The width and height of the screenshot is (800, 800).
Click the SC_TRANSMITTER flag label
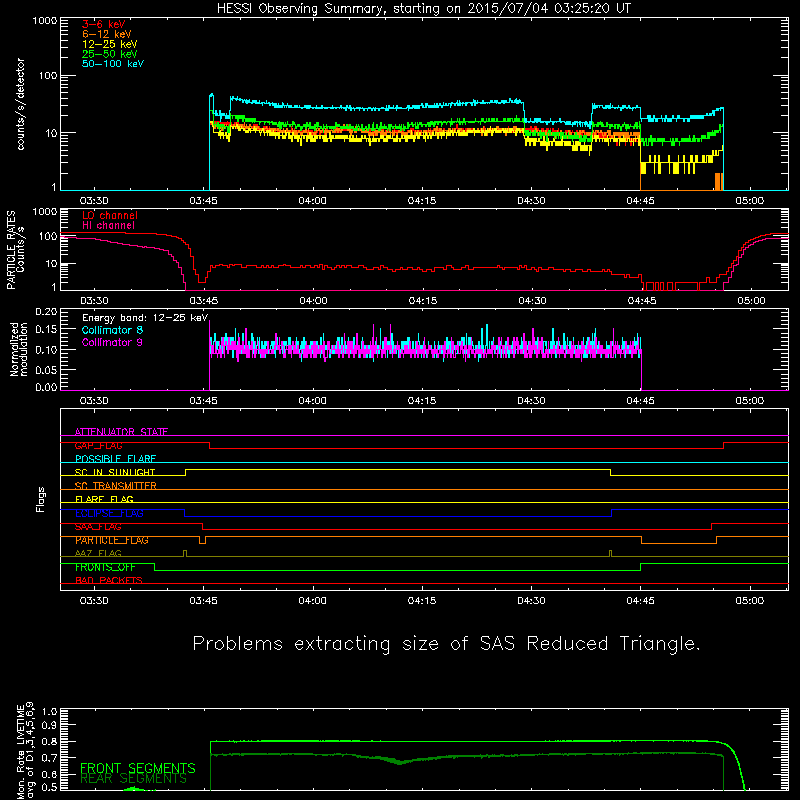point(115,486)
